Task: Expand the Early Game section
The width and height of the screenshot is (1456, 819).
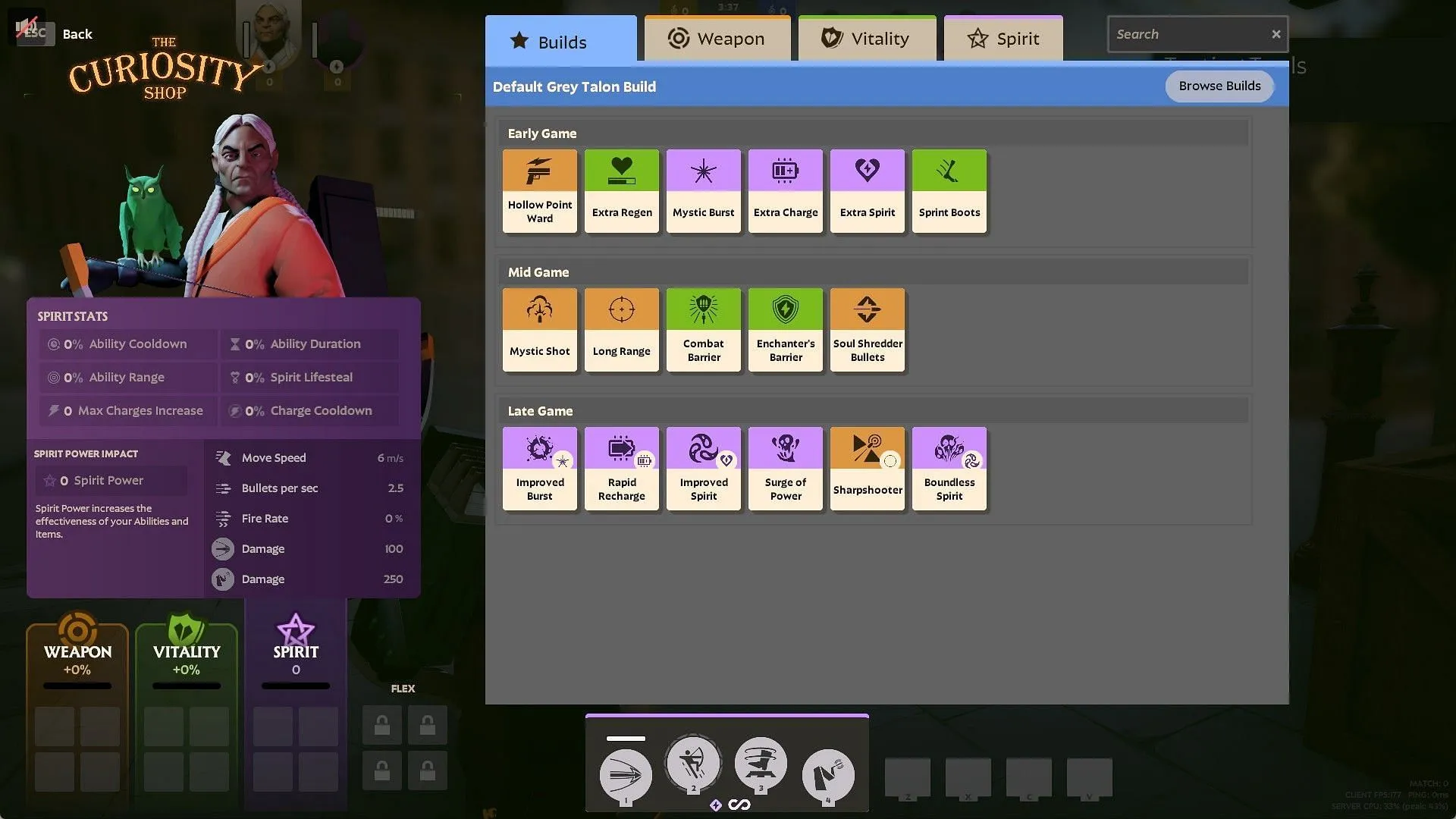Action: (540, 131)
